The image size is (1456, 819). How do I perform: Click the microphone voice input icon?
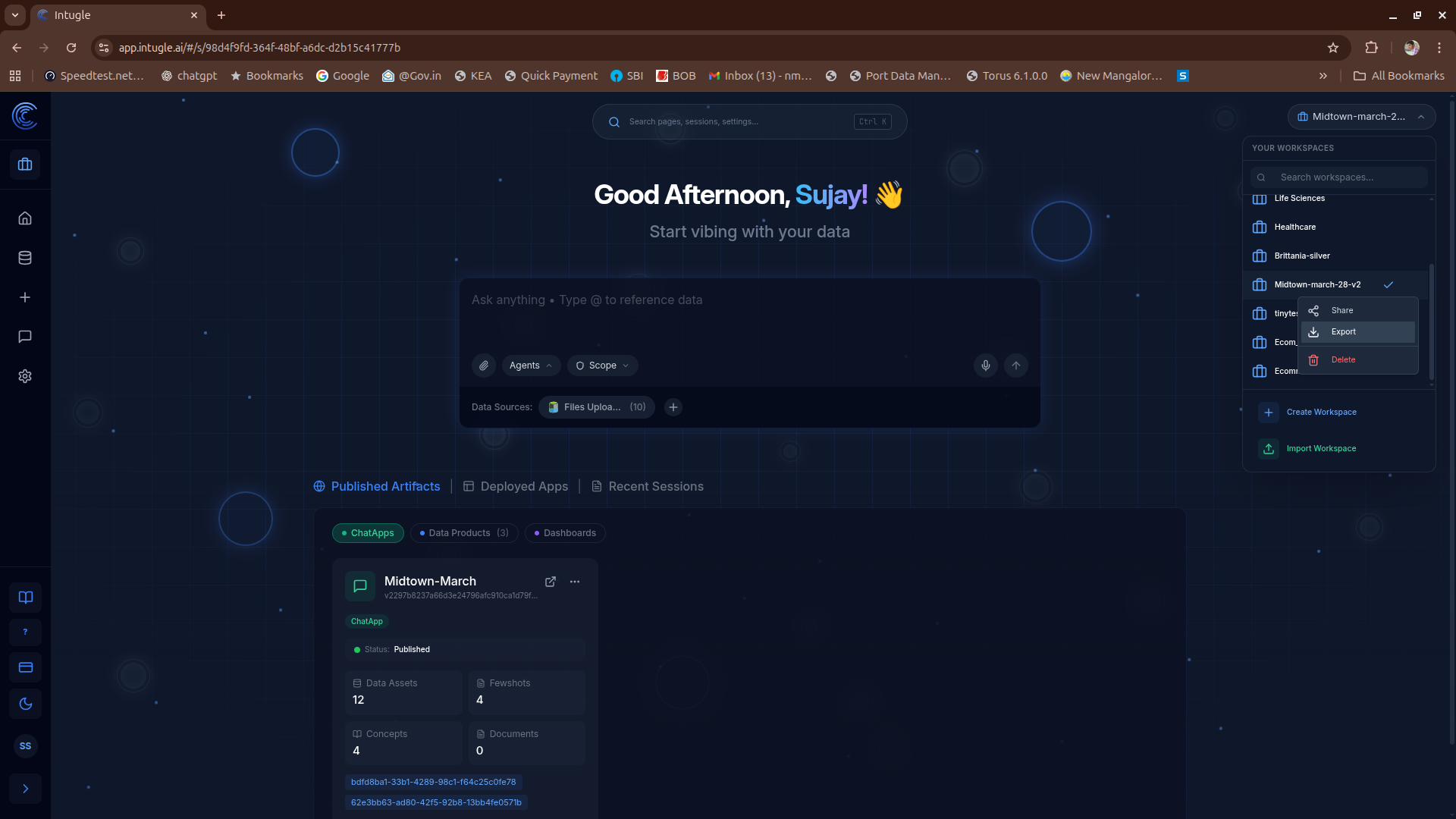985,366
